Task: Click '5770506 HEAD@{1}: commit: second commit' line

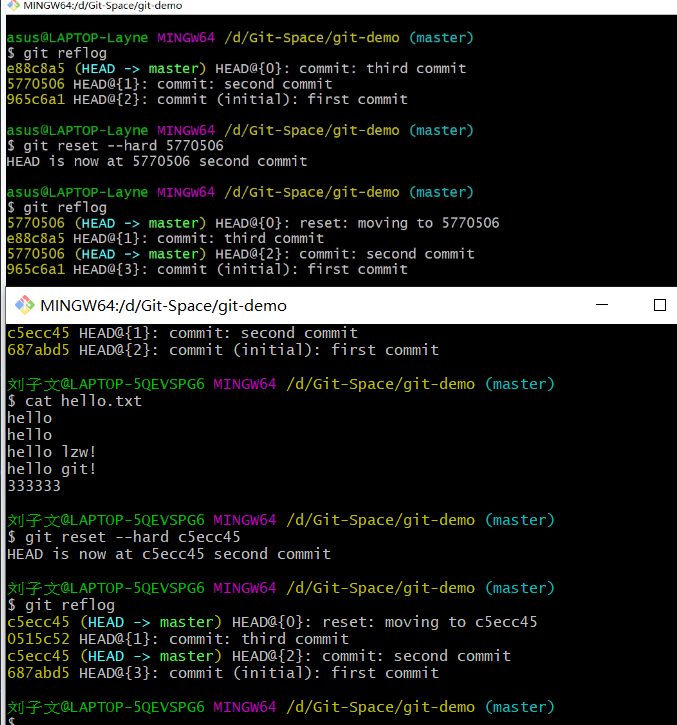Action: 169,84
